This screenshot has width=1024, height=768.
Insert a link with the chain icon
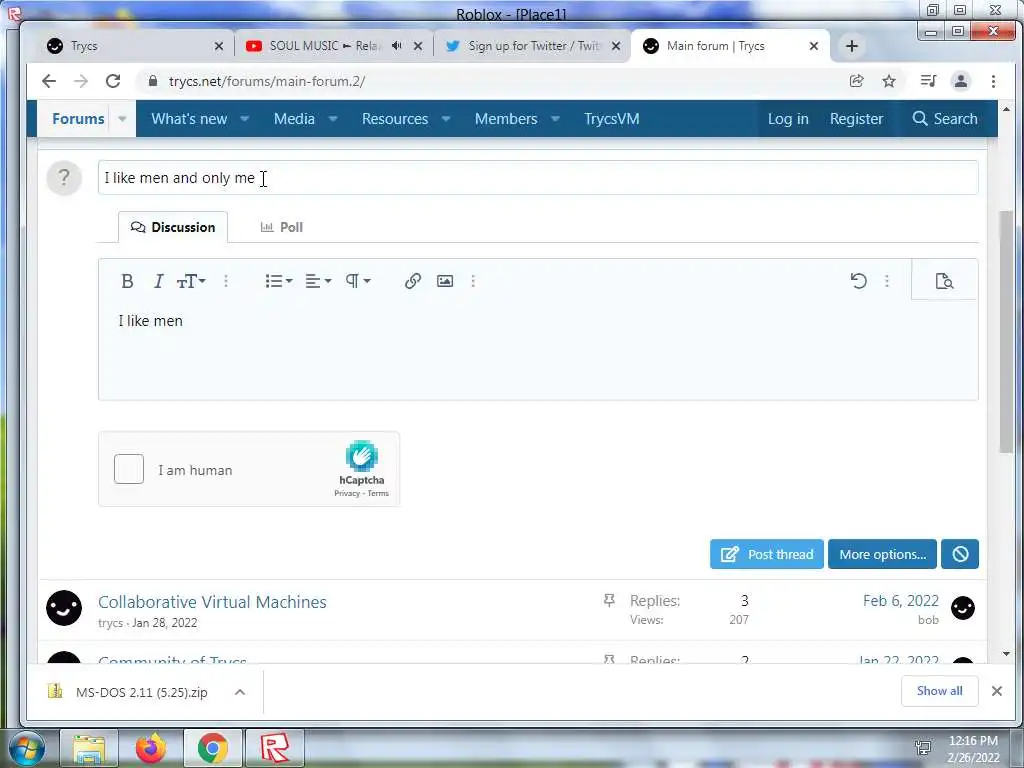(413, 281)
